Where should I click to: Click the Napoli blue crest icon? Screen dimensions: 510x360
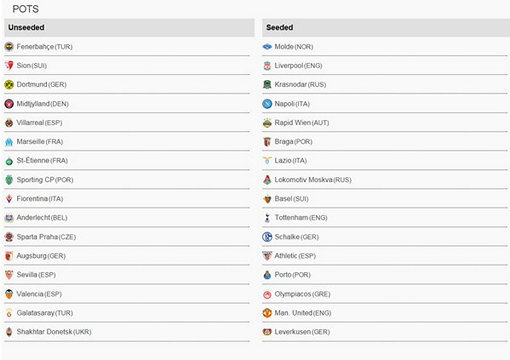click(x=267, y=104)
